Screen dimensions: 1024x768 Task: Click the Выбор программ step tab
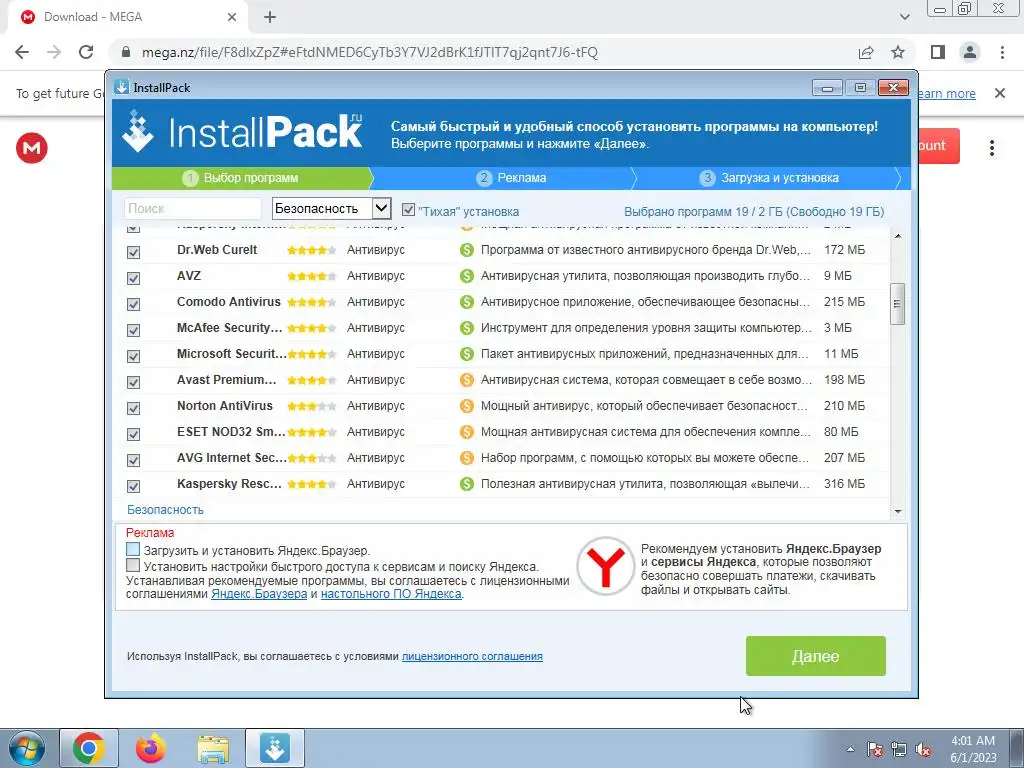pos(242,178)
